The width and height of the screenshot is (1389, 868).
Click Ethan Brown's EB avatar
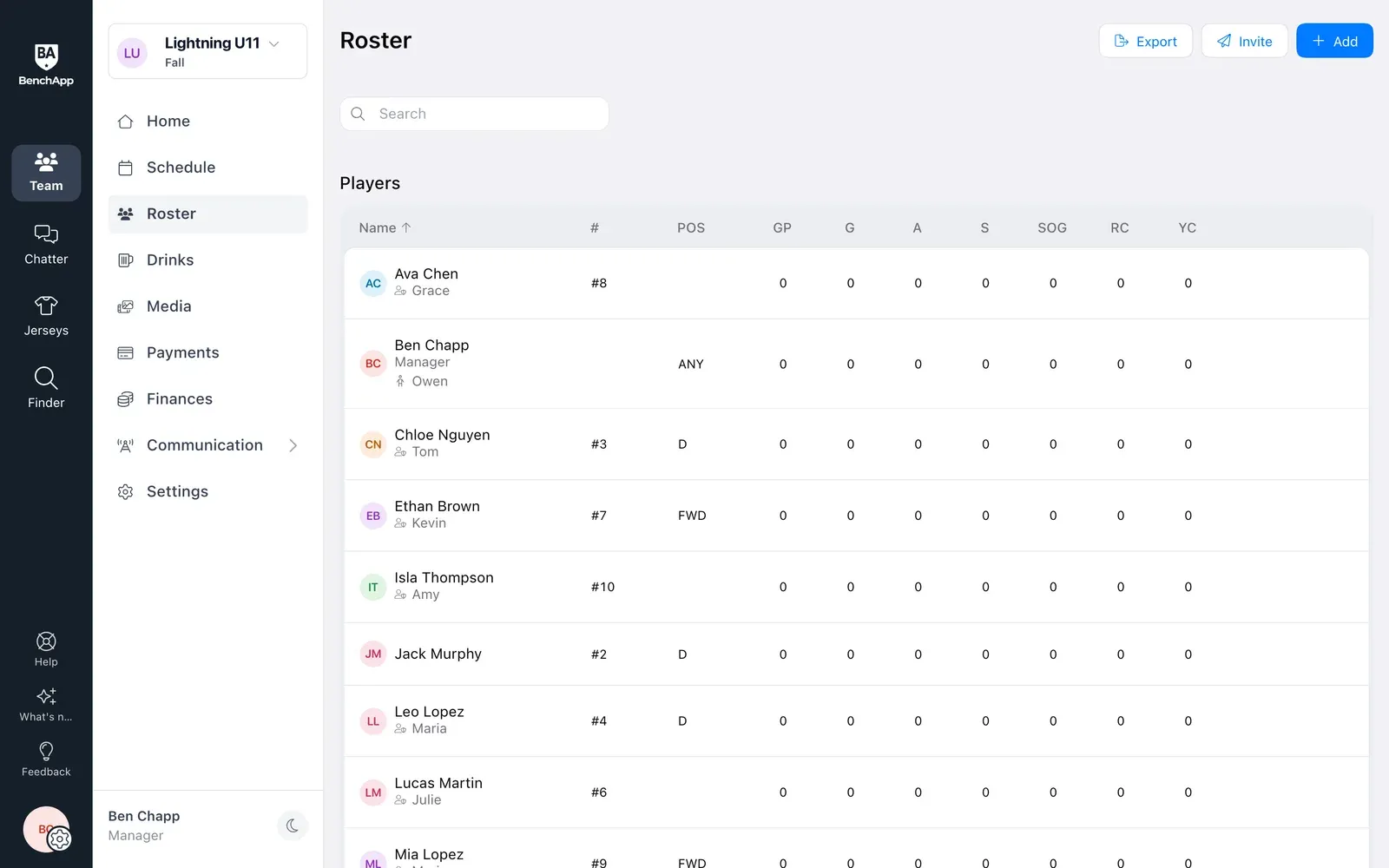[373, 516]
